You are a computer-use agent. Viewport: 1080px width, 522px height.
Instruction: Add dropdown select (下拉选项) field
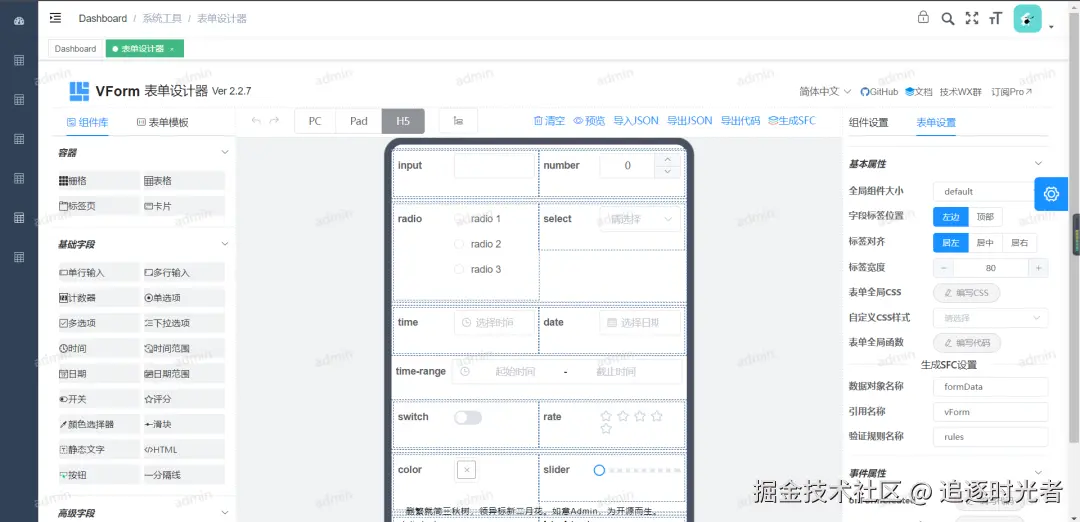click(x=183, y=323)
